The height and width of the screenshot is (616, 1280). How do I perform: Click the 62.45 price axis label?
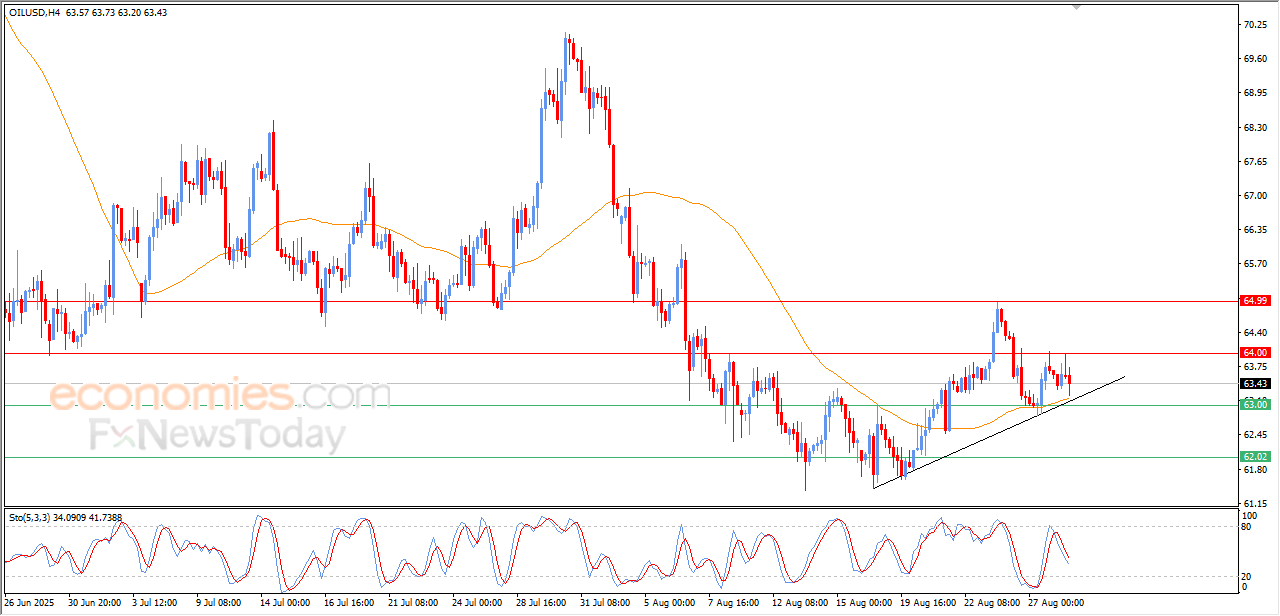pos(1254,435)
